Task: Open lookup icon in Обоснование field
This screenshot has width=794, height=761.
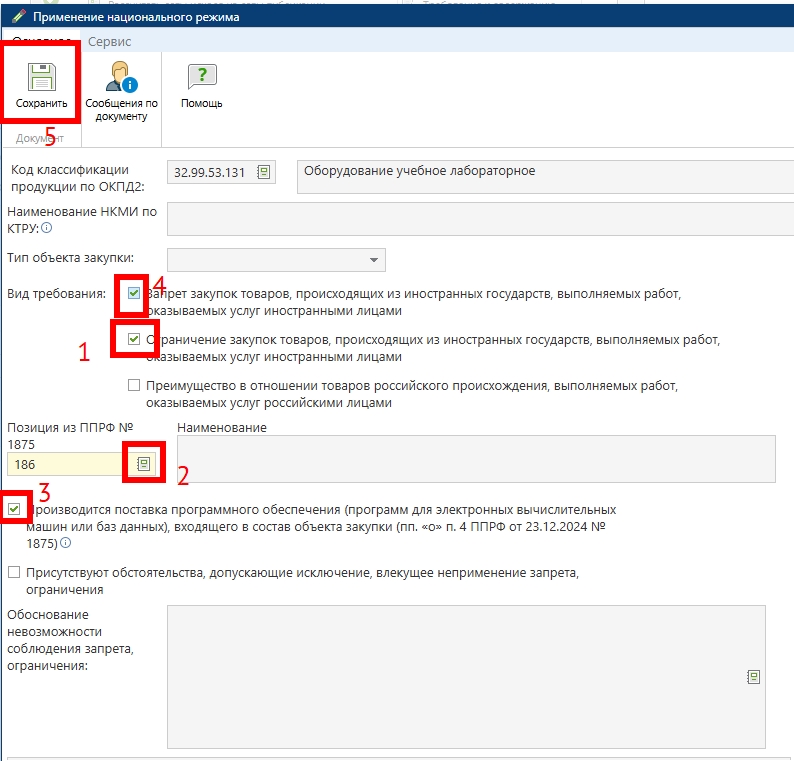Action: click(753, 677)
